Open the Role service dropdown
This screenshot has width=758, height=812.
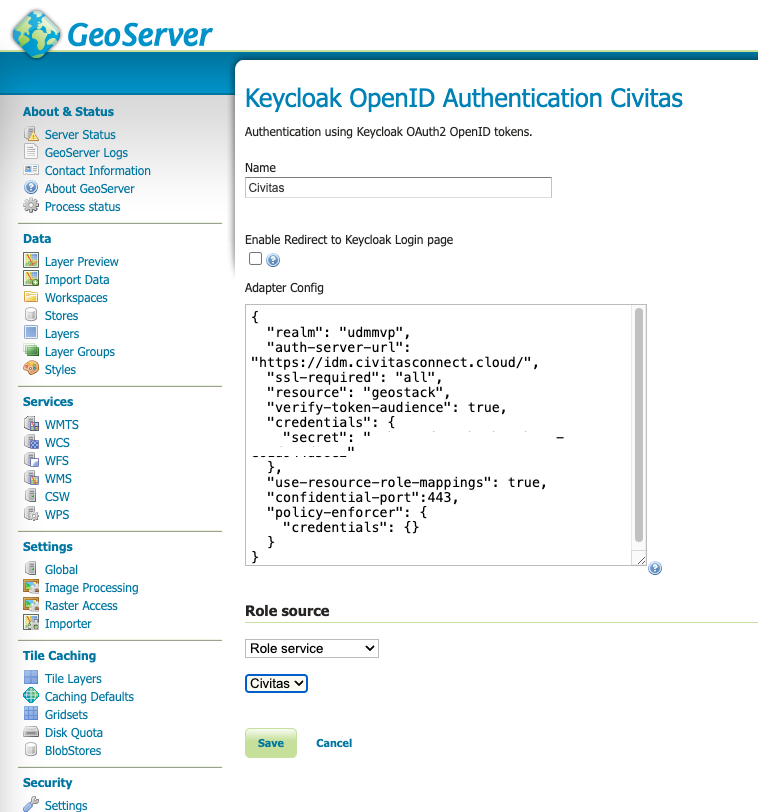[312, 648]
